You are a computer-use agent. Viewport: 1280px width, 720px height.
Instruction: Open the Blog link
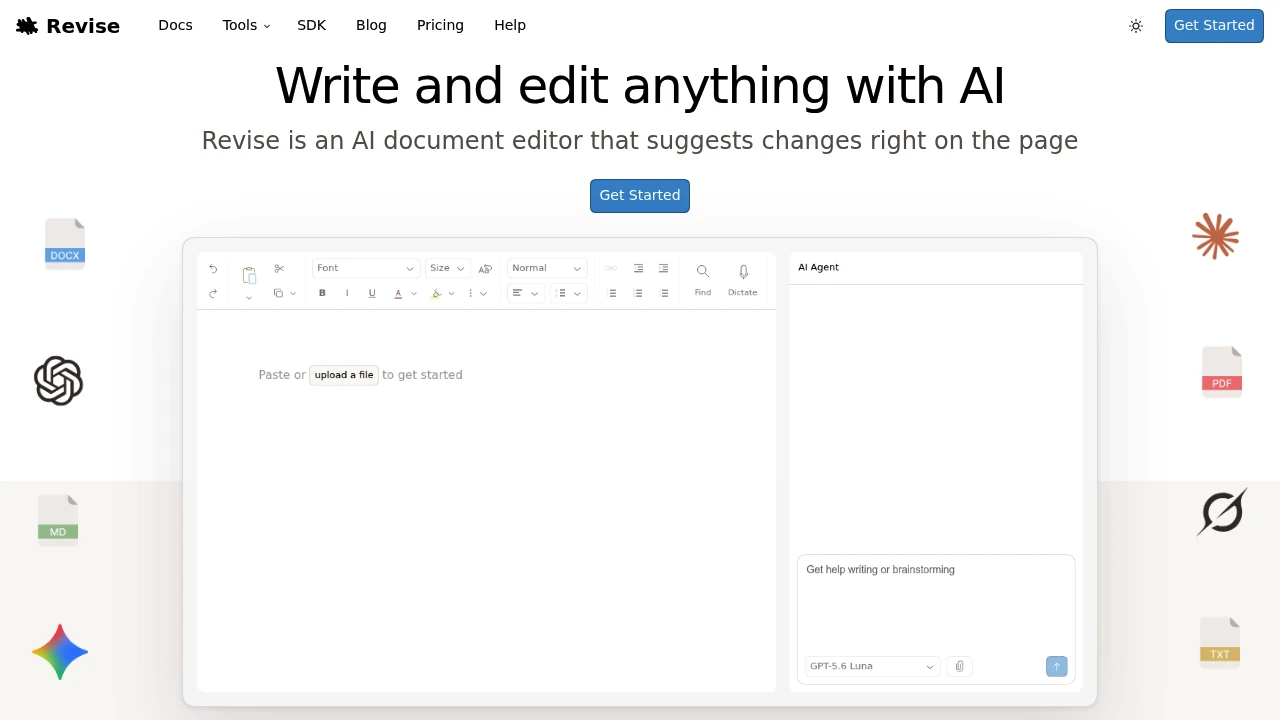point(371,25)
